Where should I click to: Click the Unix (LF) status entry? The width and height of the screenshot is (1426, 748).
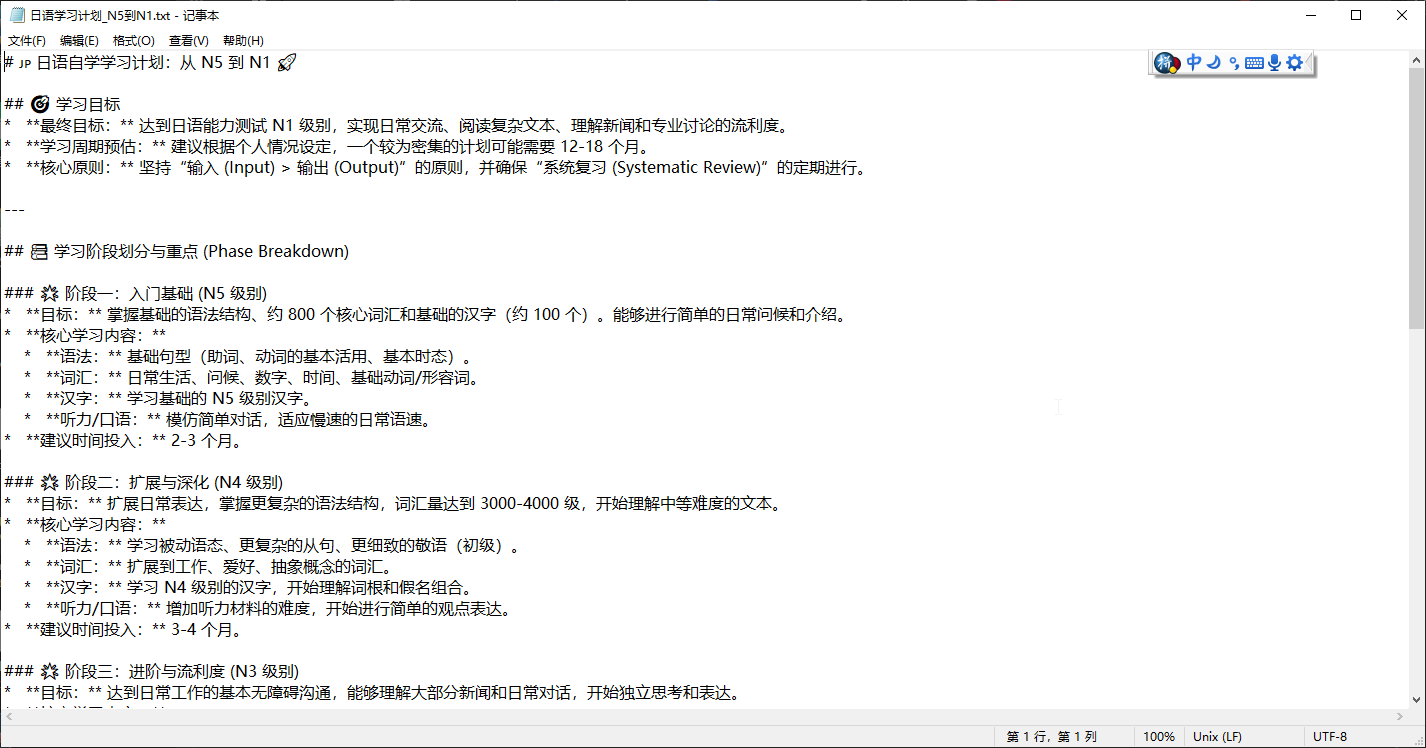pos(1218,737)
